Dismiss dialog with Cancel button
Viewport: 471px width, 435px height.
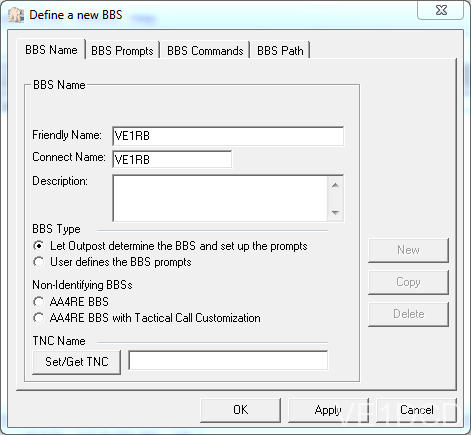(x=416, y=410)
